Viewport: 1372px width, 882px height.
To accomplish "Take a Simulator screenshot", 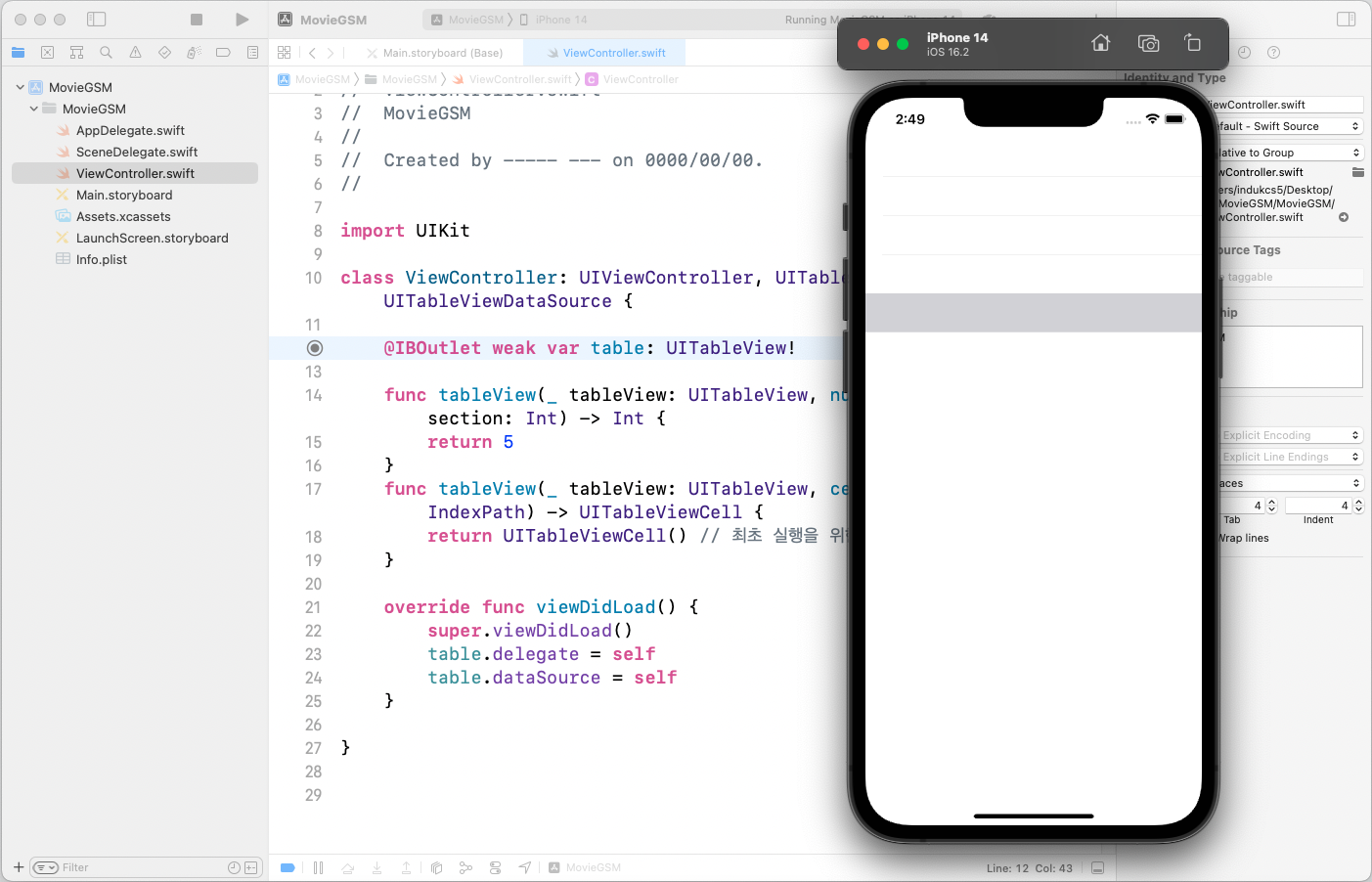I will [x=1148, y=43].
